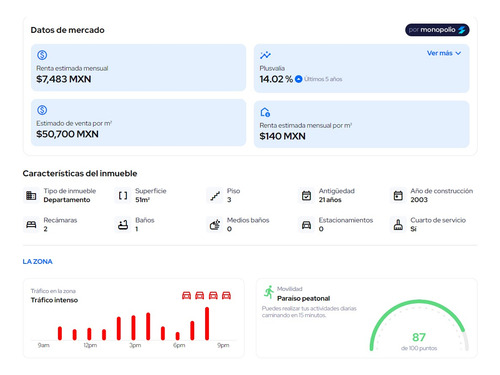This screenshot has height=375, width=500.
Task: Click the Características del inmueble heading
Action: tap(80, 173)
